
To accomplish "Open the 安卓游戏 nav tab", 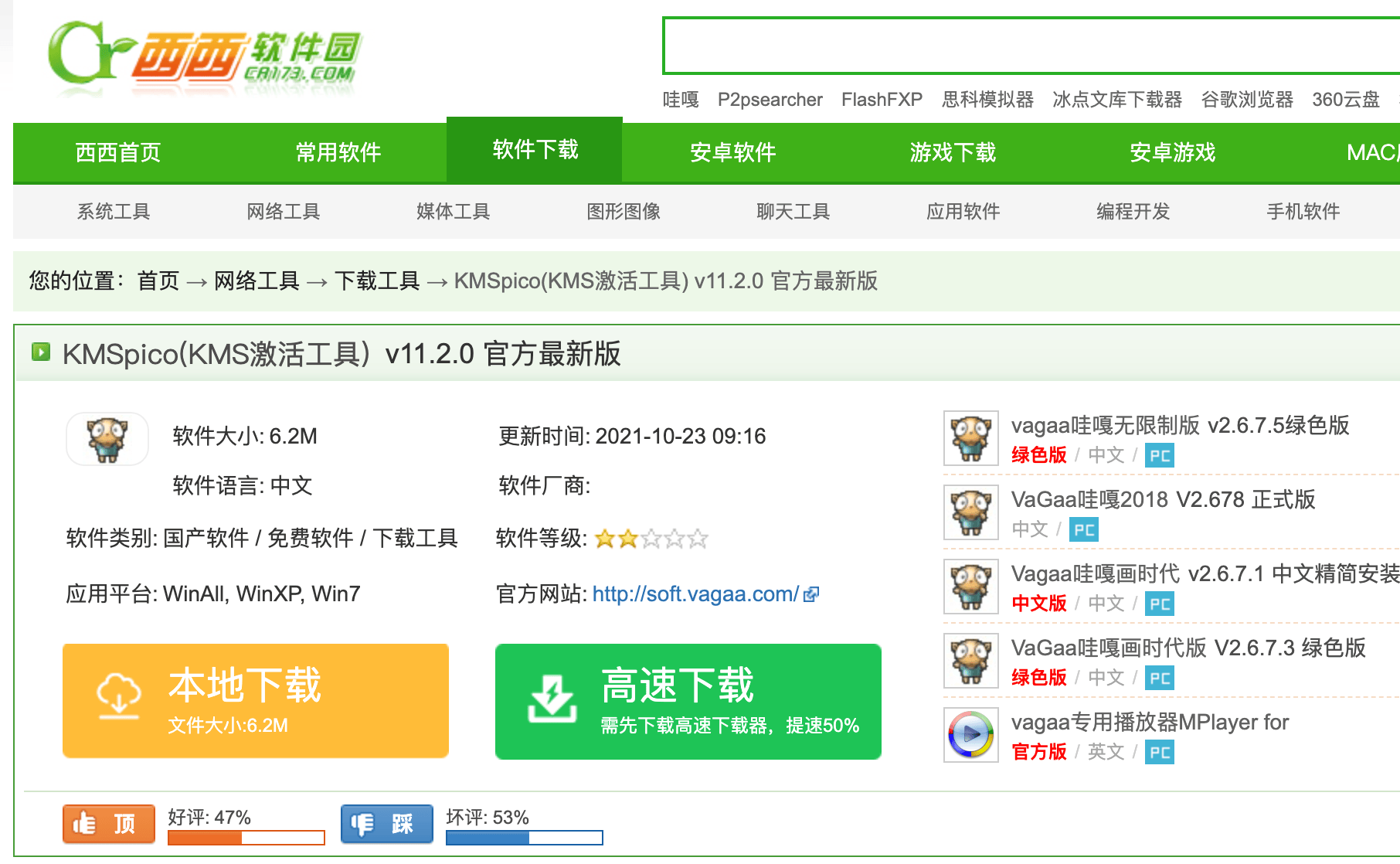I will (1172, 152).
